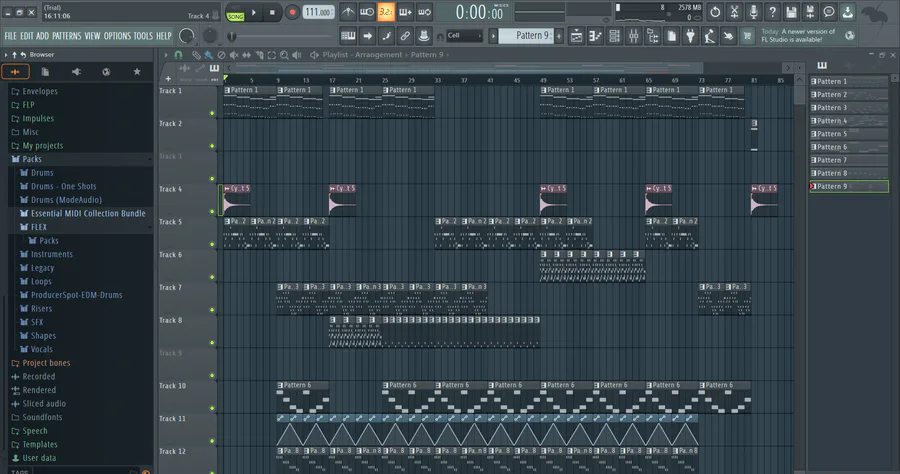The width and height of the screenshot is (900, 474).
Task: Click bar 17 on the playlist ruler
Action: (332, 80)
